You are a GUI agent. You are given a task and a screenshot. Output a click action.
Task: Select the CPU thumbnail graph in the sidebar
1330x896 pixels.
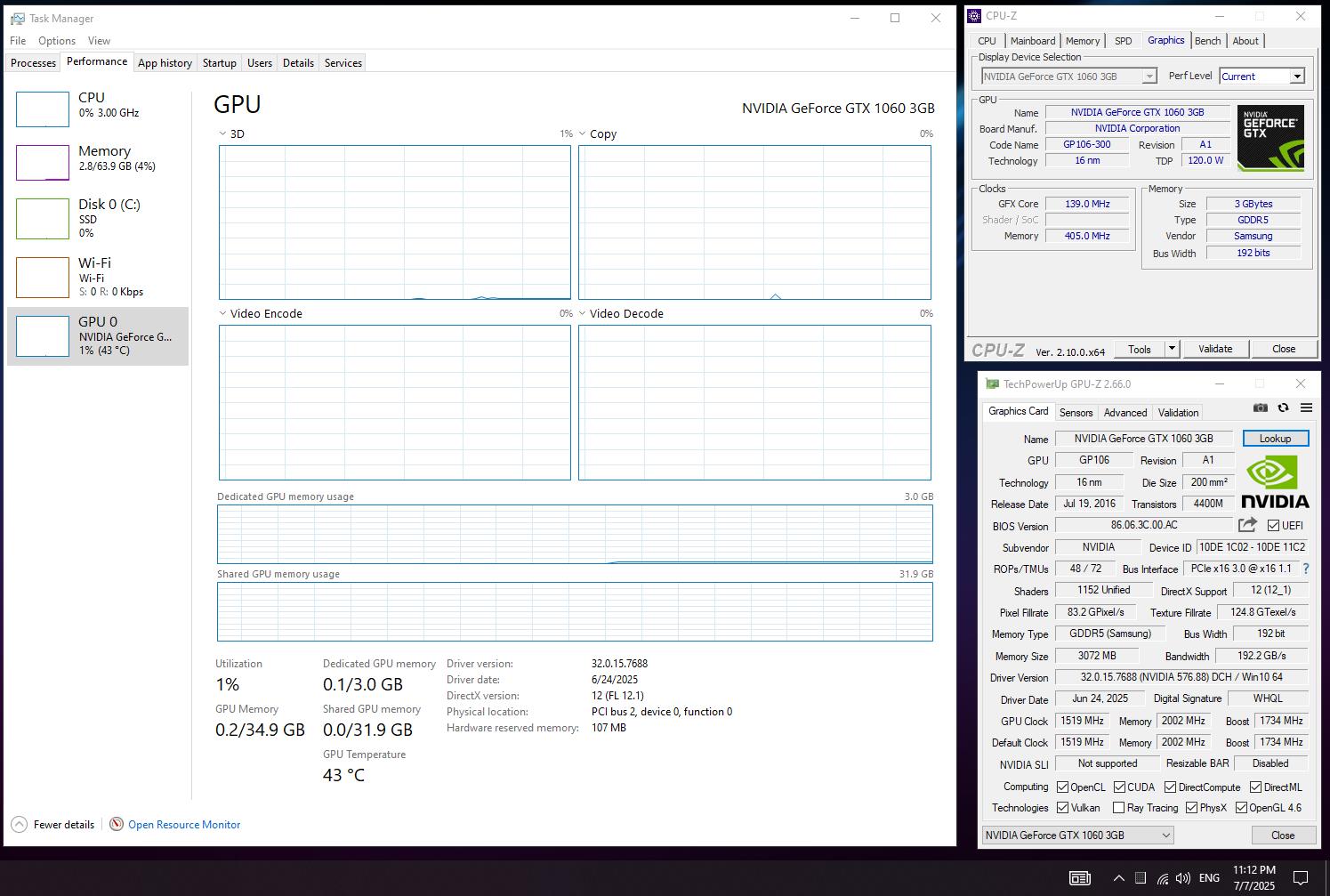(x=43, y=109)
